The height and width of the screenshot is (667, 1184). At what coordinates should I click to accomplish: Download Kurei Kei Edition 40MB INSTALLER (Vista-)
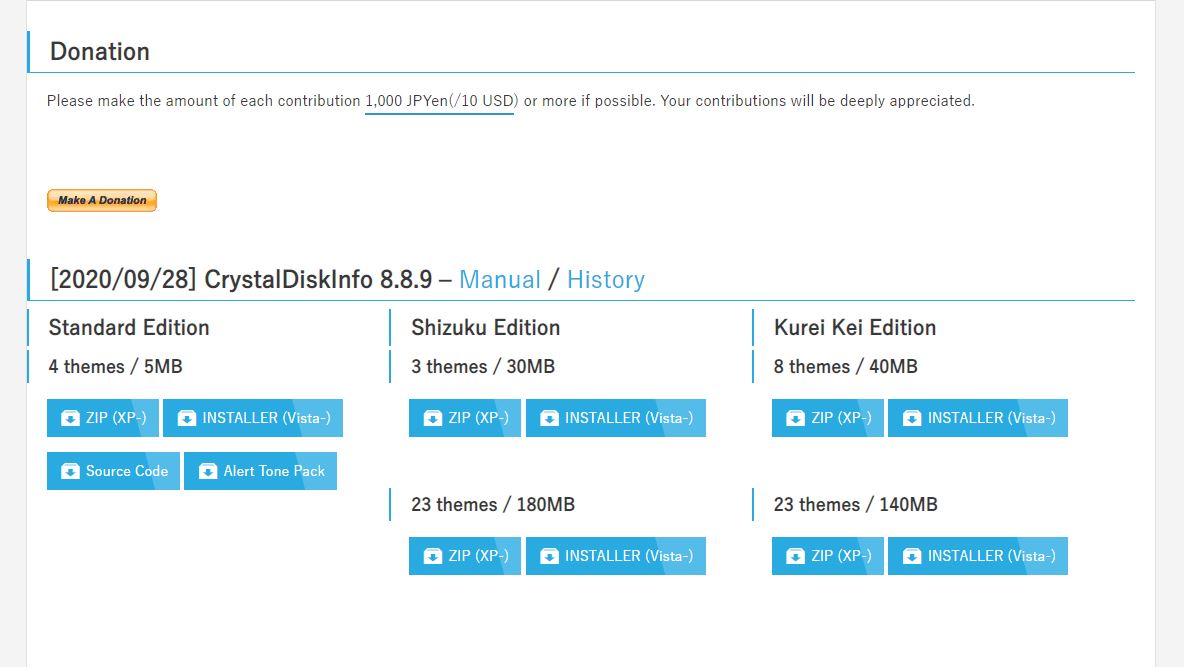[978, 418]
